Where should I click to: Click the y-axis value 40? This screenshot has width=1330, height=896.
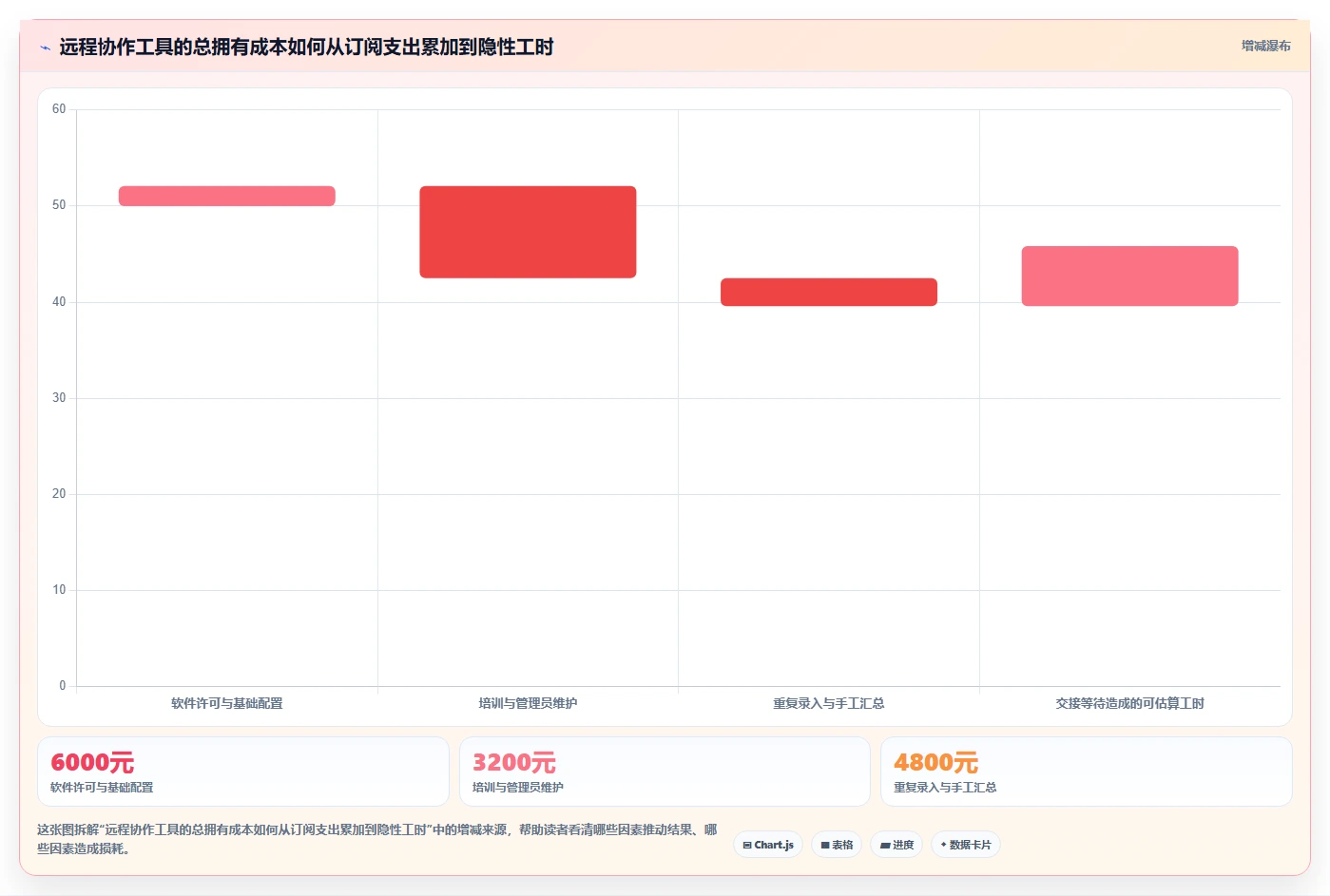(59, 302)
